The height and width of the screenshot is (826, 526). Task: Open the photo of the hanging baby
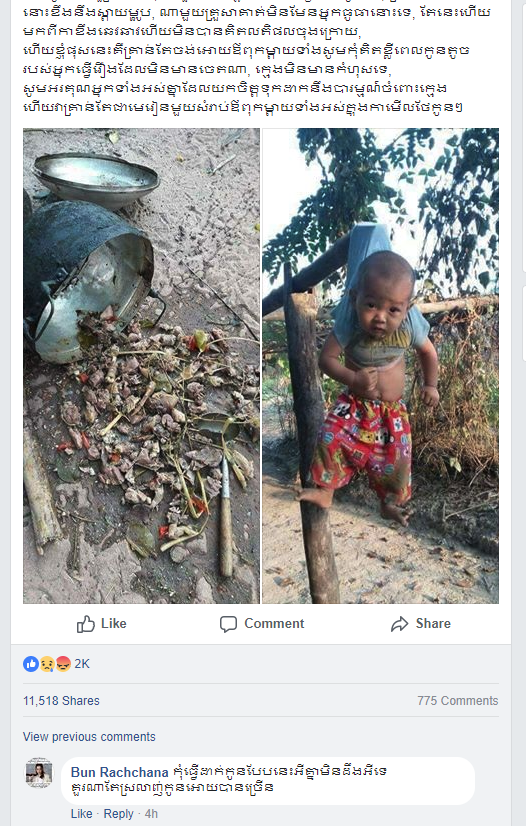(x=380, y=366)
